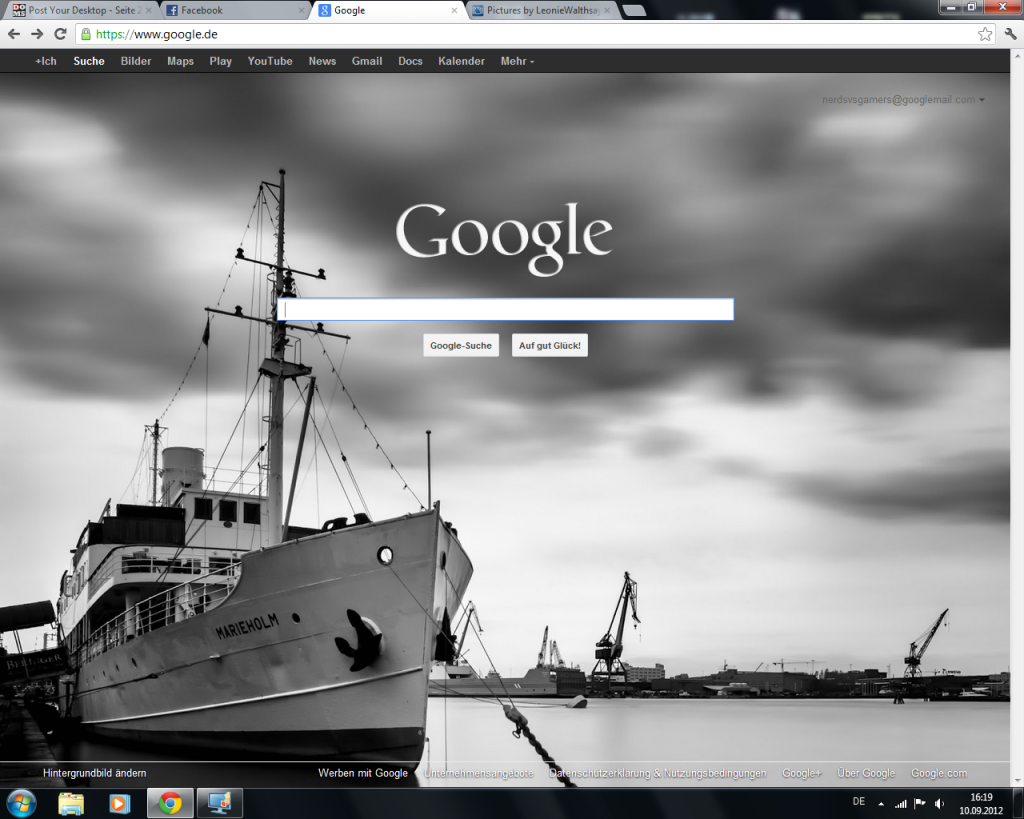Restore down the Chrome window

pos(971,7)
